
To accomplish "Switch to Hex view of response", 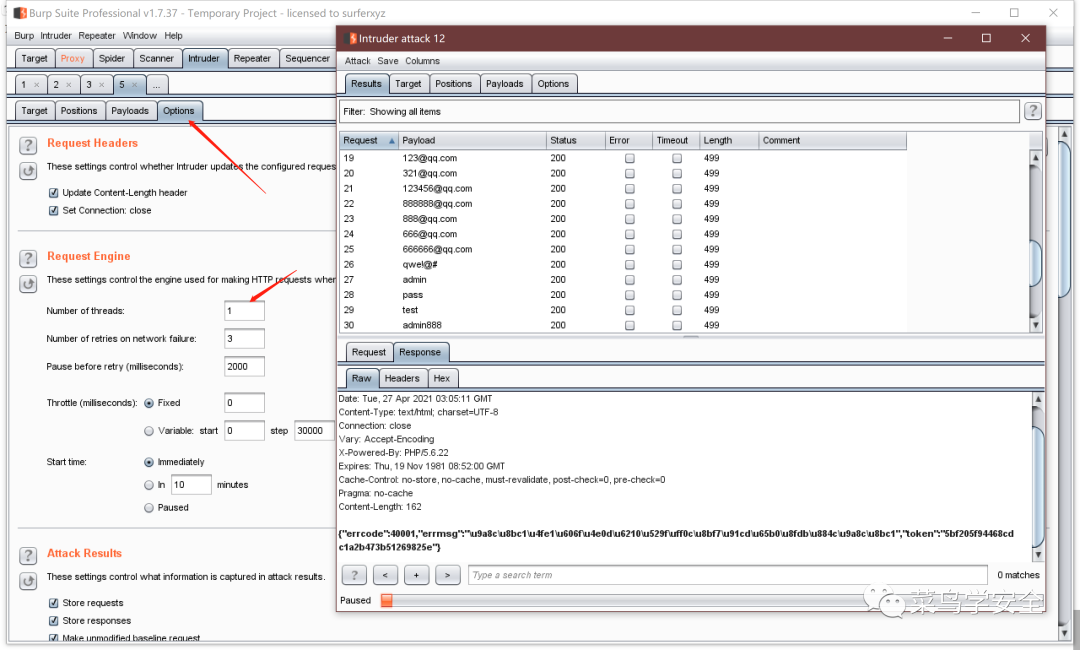I will point(442,379).
